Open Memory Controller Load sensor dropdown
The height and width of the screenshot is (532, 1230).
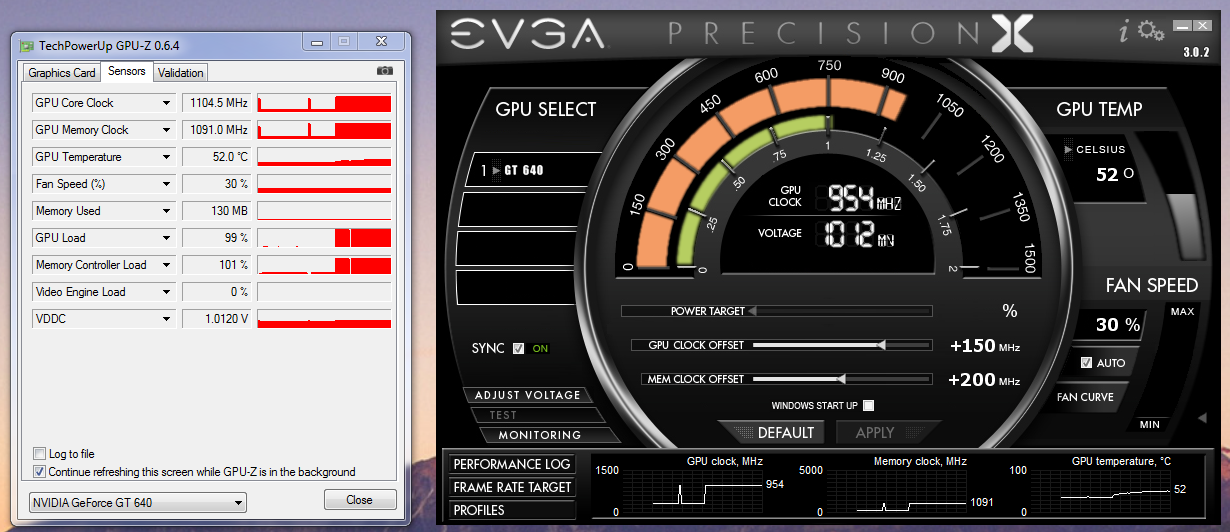pyautogui.click(x=167, y=265)
